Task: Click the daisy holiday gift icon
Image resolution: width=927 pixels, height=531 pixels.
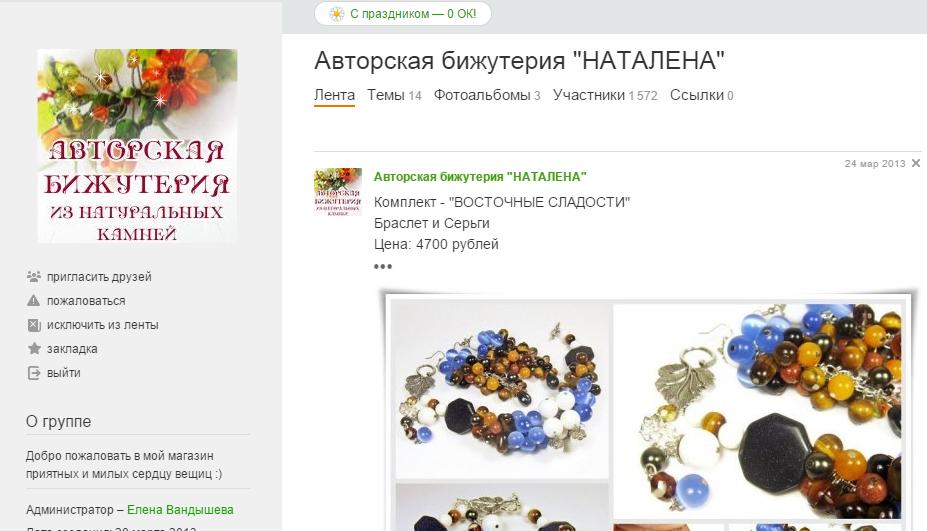Action: click(336, 14)
